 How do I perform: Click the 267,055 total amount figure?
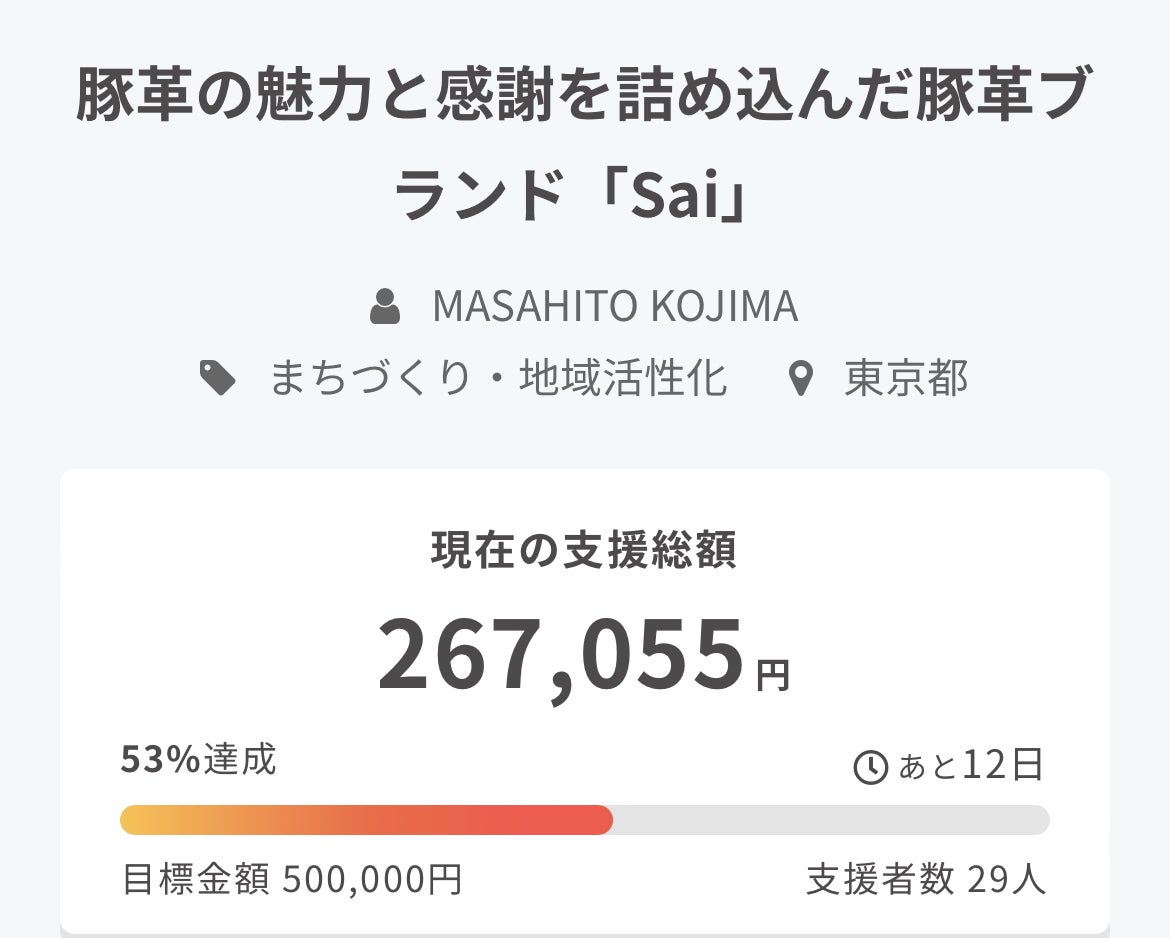[560, 655]
